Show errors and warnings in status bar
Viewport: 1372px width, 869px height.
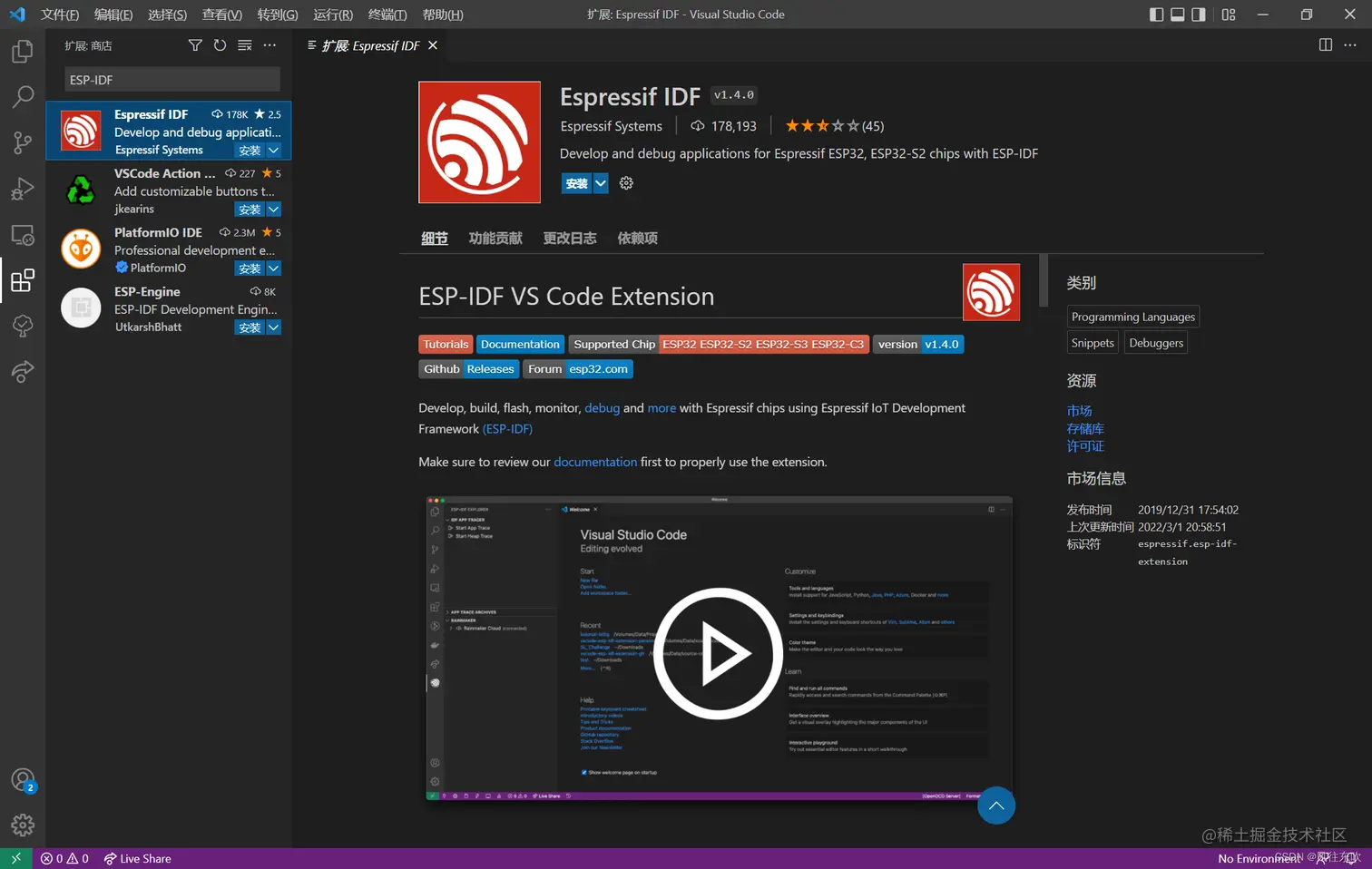tap(64, 858)
